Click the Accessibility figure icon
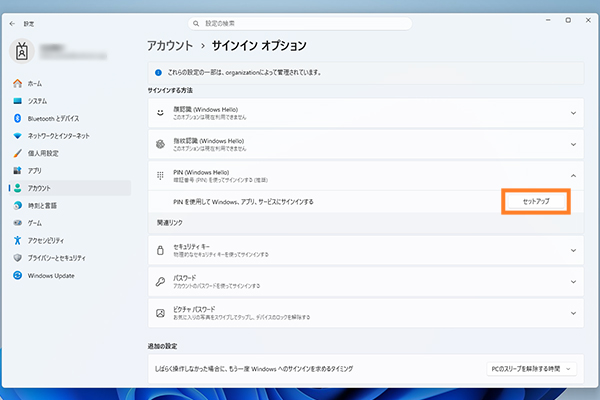The height and width of the screenshot is (400, 600). click(18, 240)
